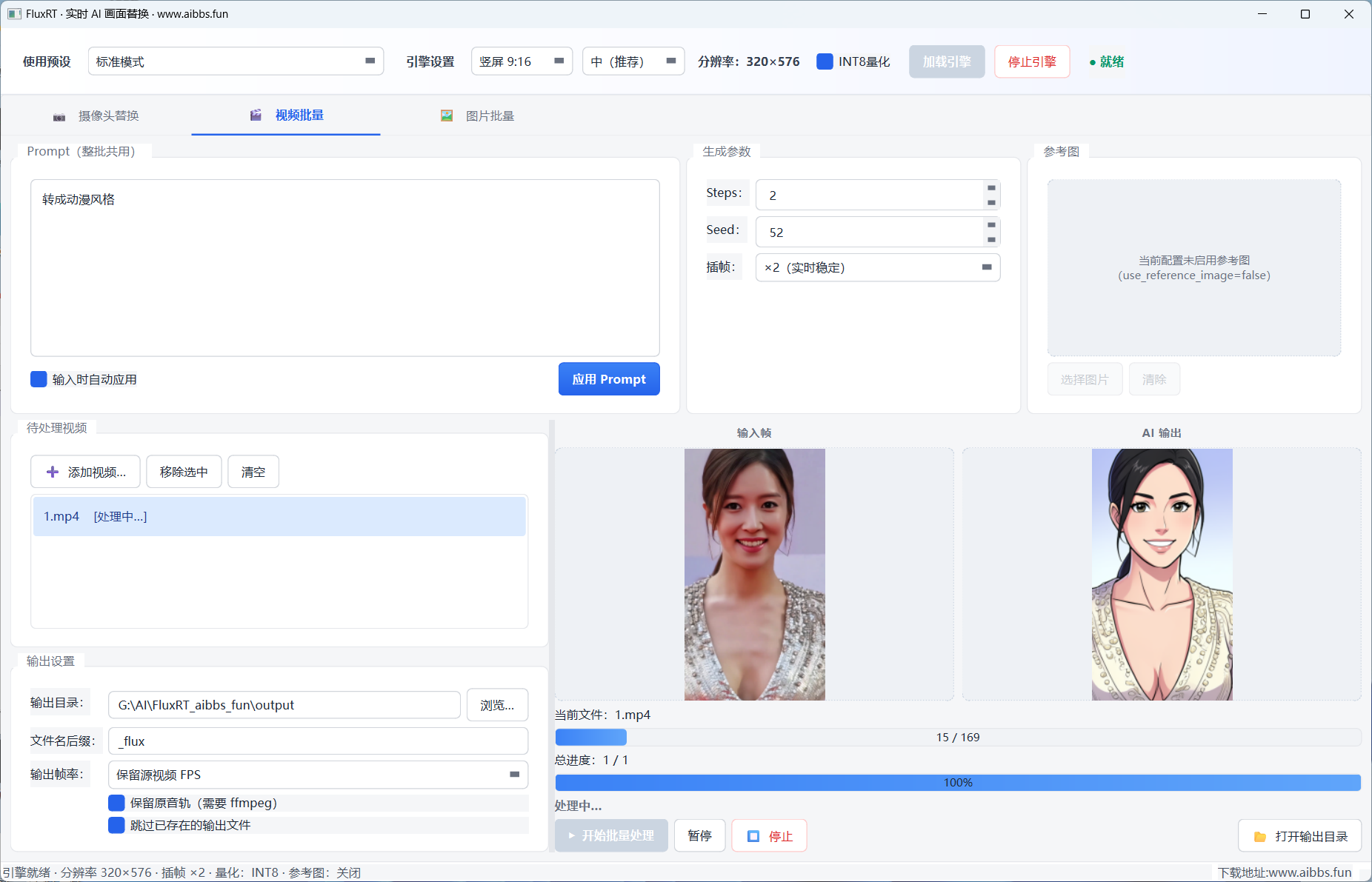Open the 使用预设 标准模式 dropdown
Screen dimensions: 1372x882
[x=236, y=61]
